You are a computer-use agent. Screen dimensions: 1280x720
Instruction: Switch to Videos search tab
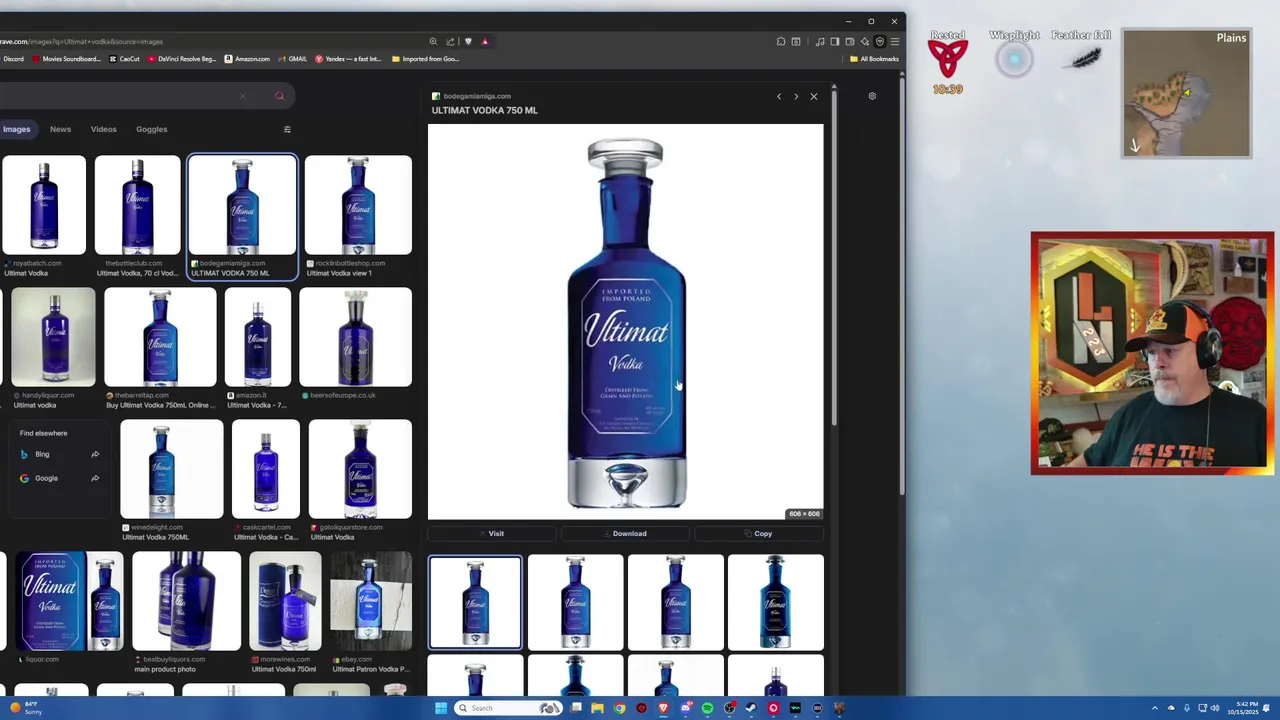point(104,129)
